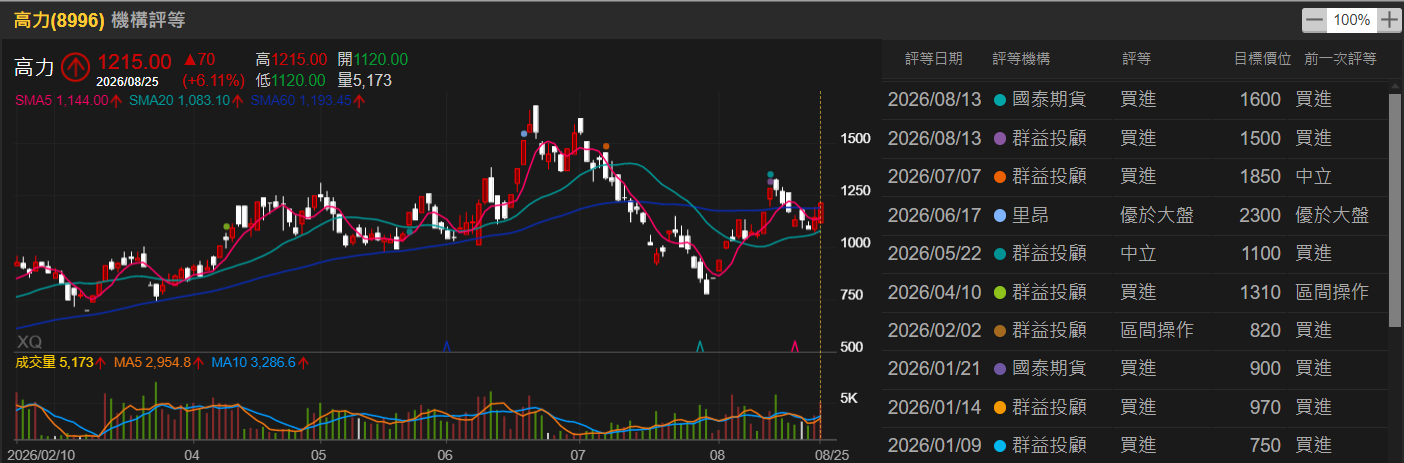Click the orange dot in 2026/07/07 row
Viewport: 1404px width, 463px height.
point(1000,177)
